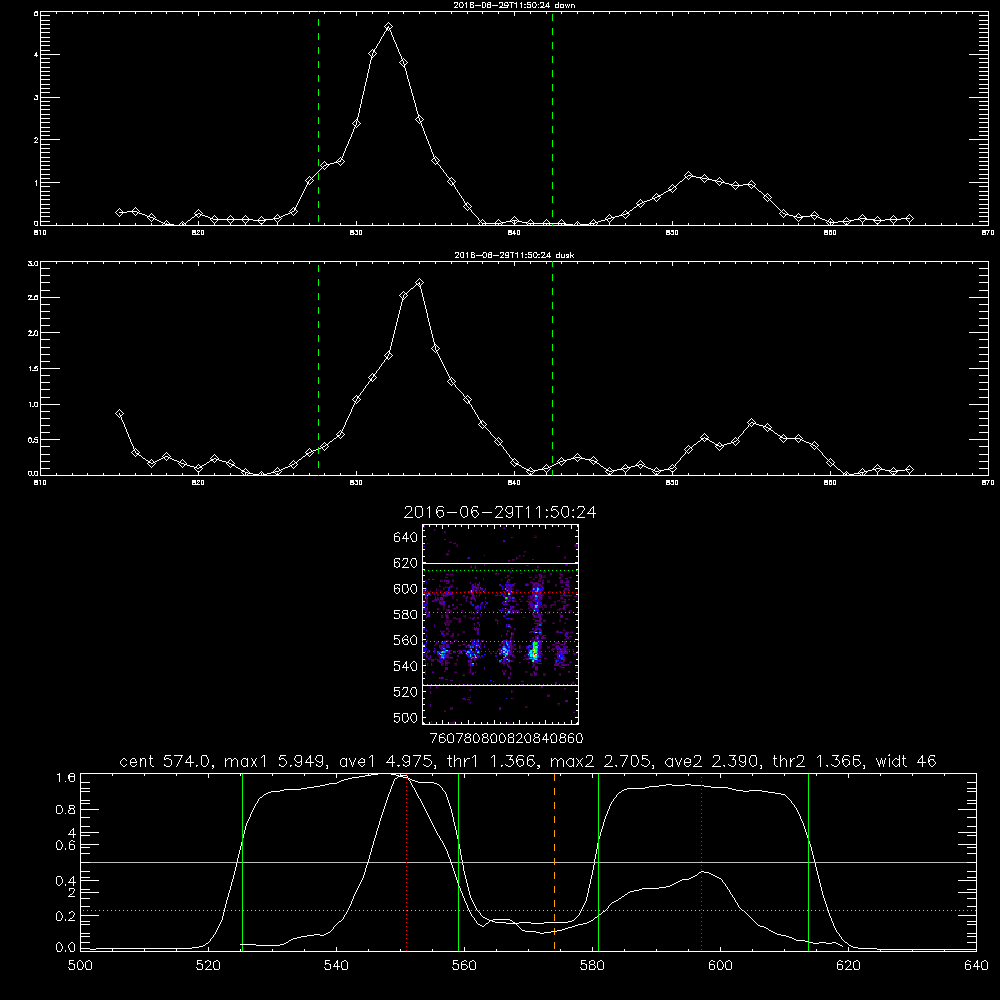Click the "0.8" label on the bottom plot y-axis
The image size is (1000, 1000).
(x=66, y=809)
